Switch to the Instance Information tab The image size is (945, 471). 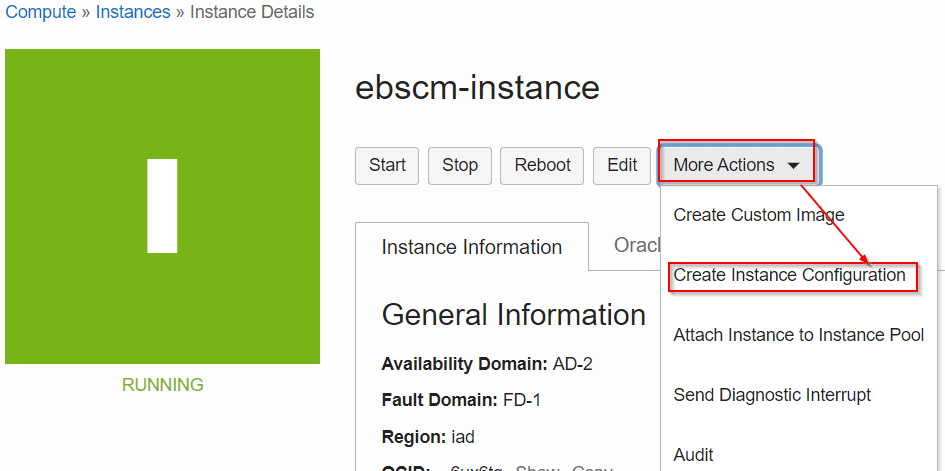point(471,247)
